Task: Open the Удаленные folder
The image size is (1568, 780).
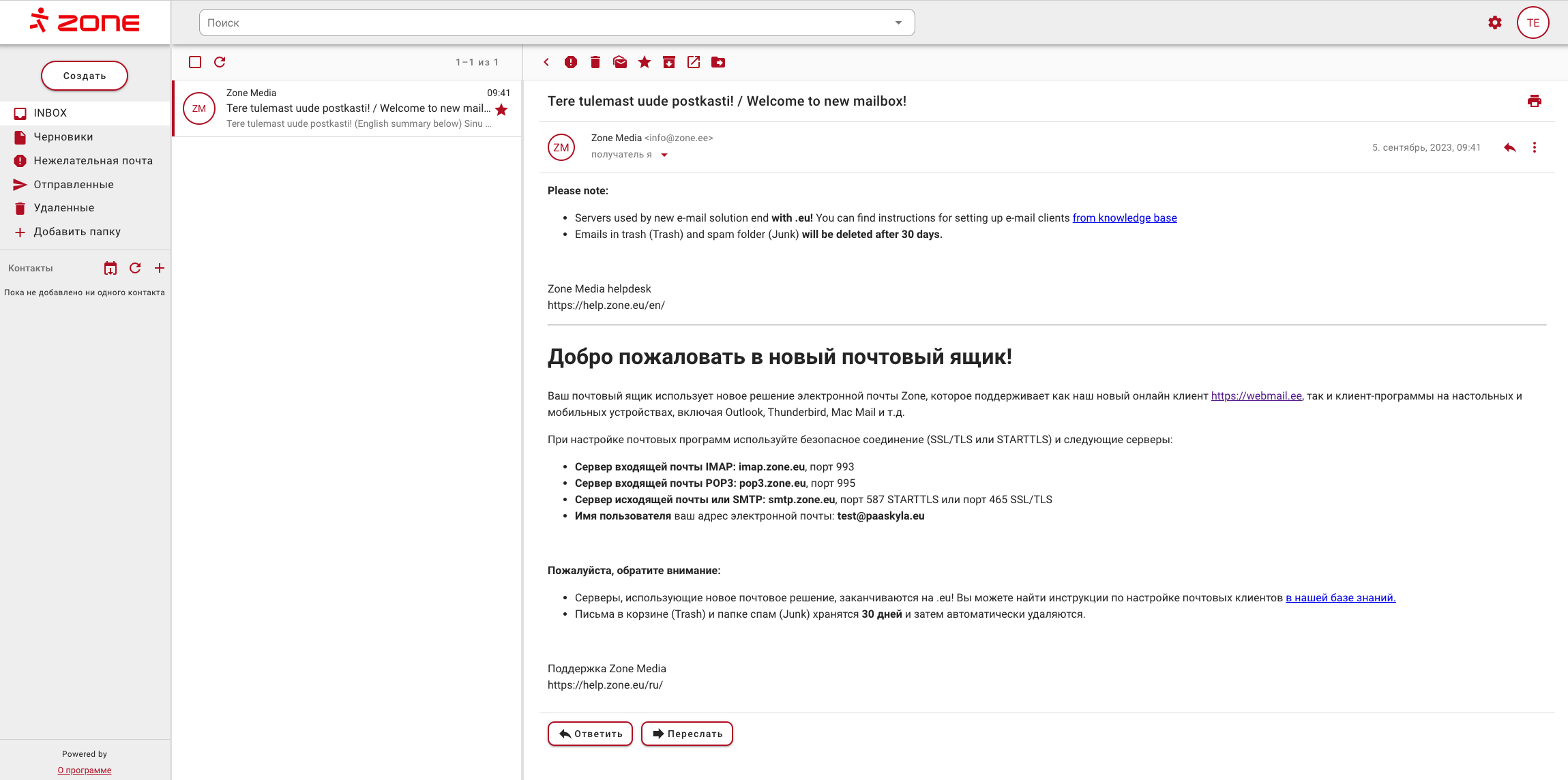Action: (x=85, y=208)
